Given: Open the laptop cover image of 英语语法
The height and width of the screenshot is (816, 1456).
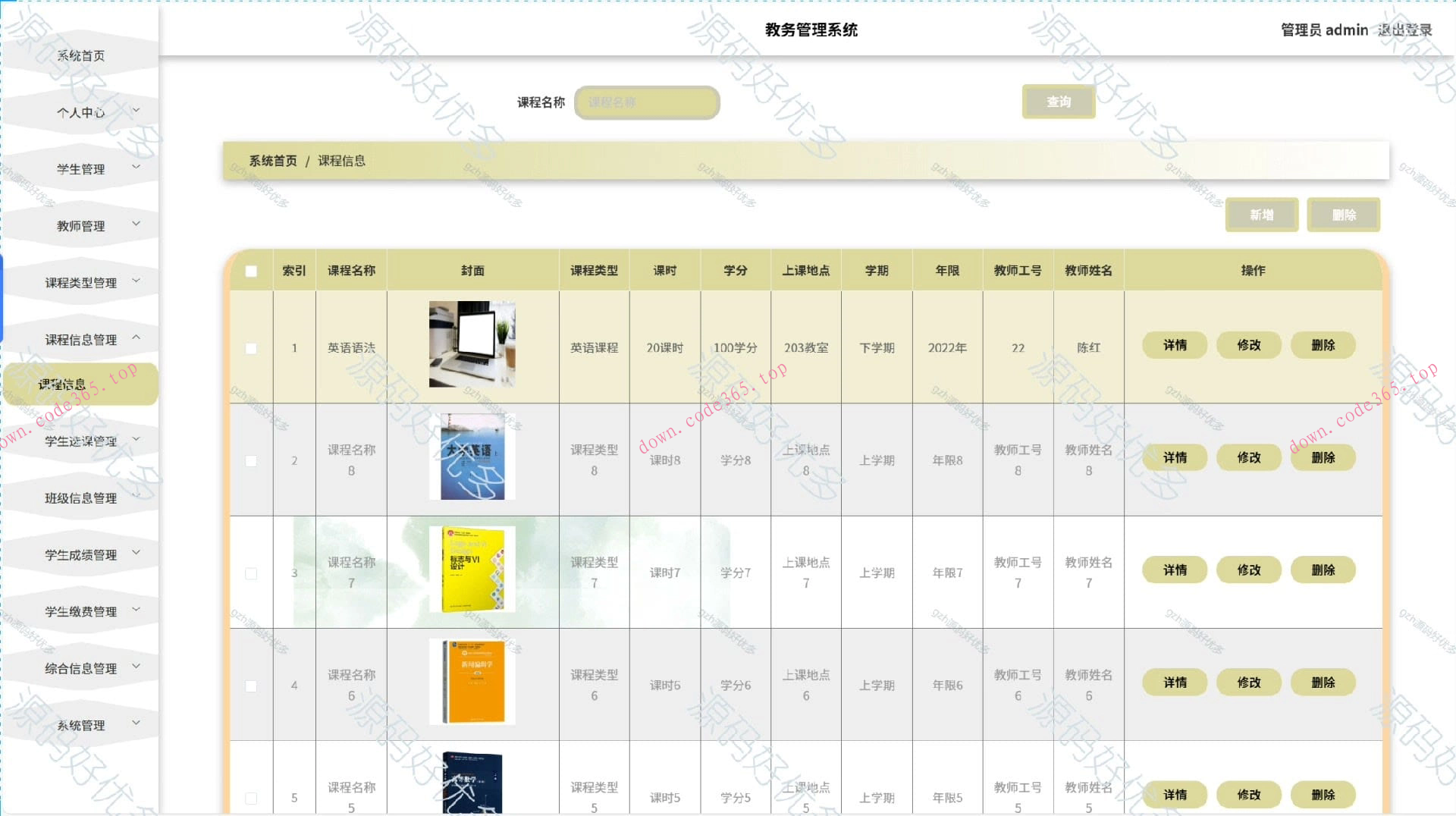Looking at the screenshot, I should point(472,344).
